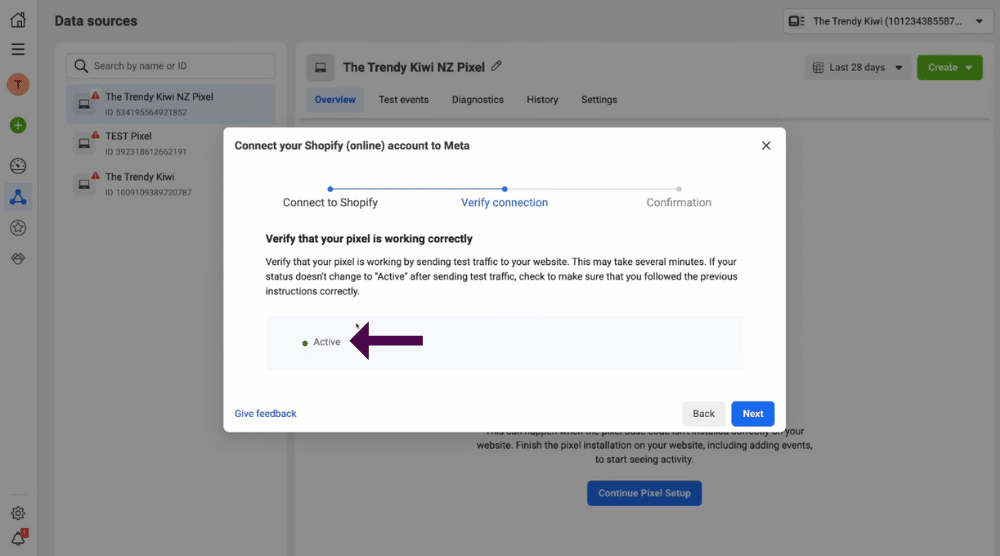Click calendar icon in Last 28 days
1000x556 pixels.
(x=818, y=68)
